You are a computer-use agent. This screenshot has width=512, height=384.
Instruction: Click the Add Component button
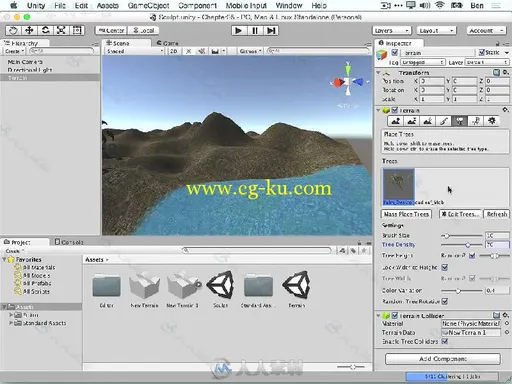tap(443, 359)
